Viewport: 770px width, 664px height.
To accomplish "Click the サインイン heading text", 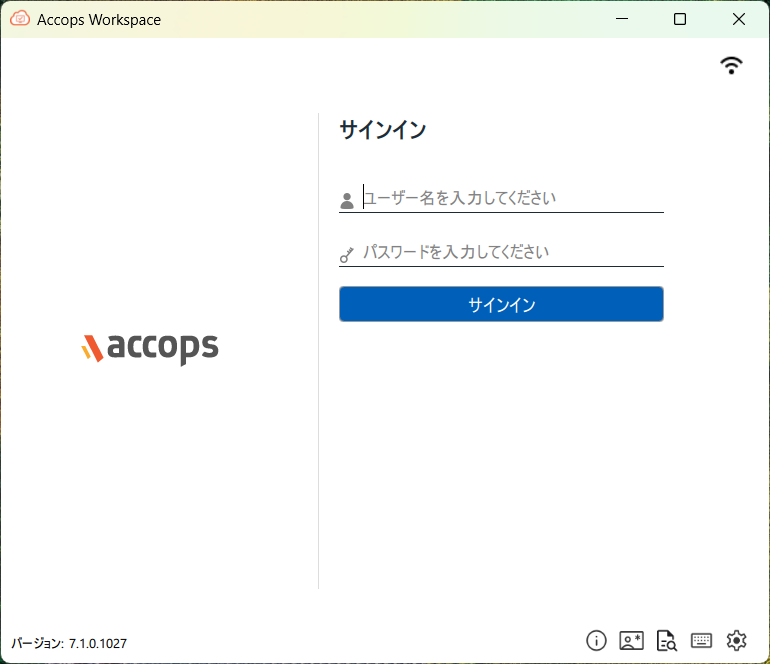I will click(x=383, y=130).
